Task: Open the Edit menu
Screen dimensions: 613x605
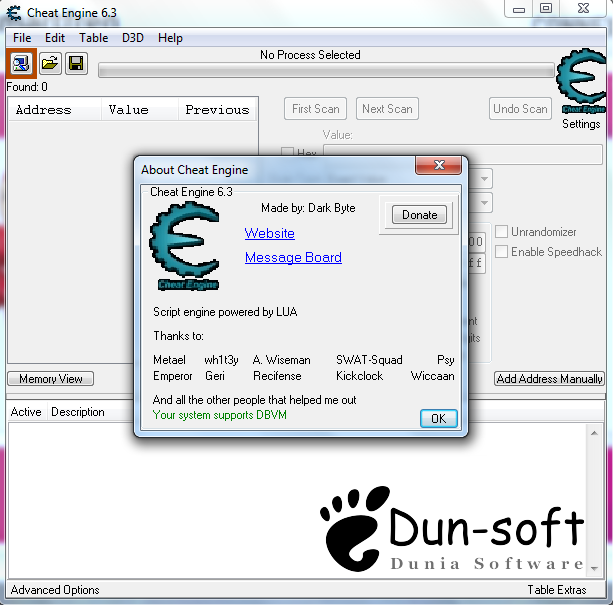Action: [55, 38]
